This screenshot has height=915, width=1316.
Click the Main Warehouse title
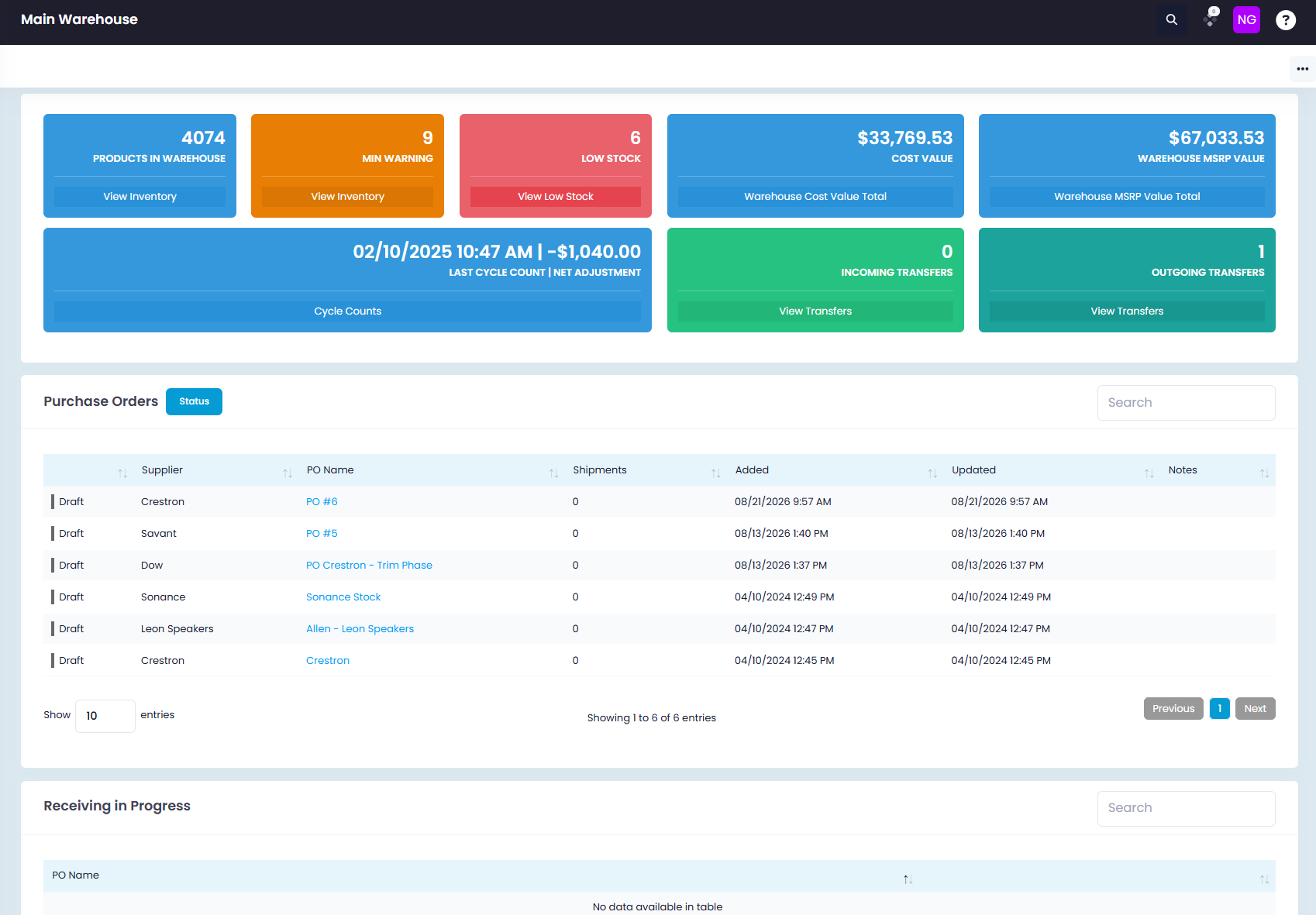pos(79,19)
